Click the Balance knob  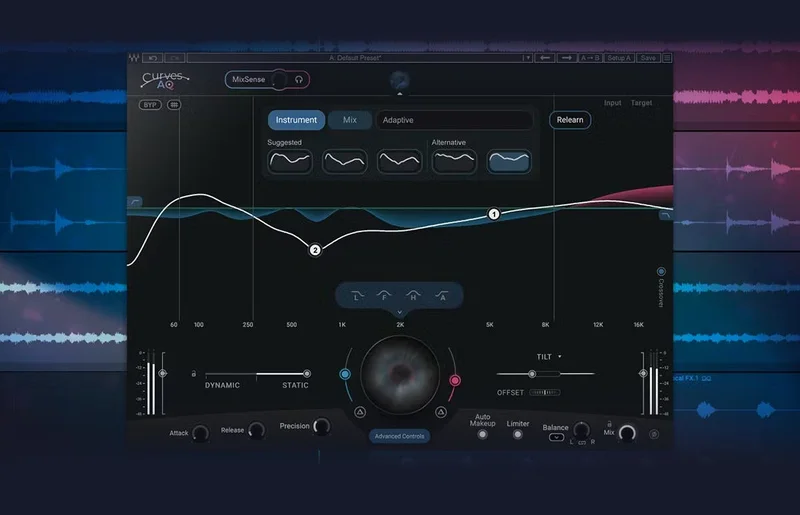[581, 430]
